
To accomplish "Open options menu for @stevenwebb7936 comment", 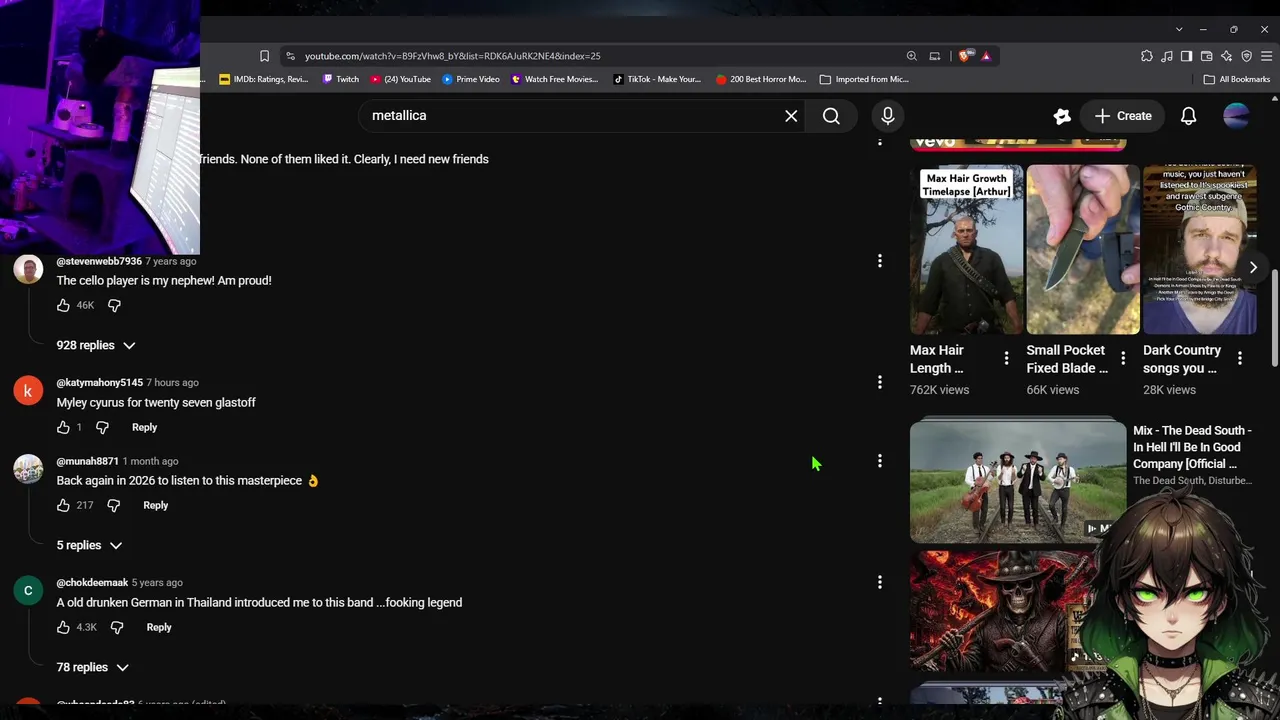I will (880, 261).
